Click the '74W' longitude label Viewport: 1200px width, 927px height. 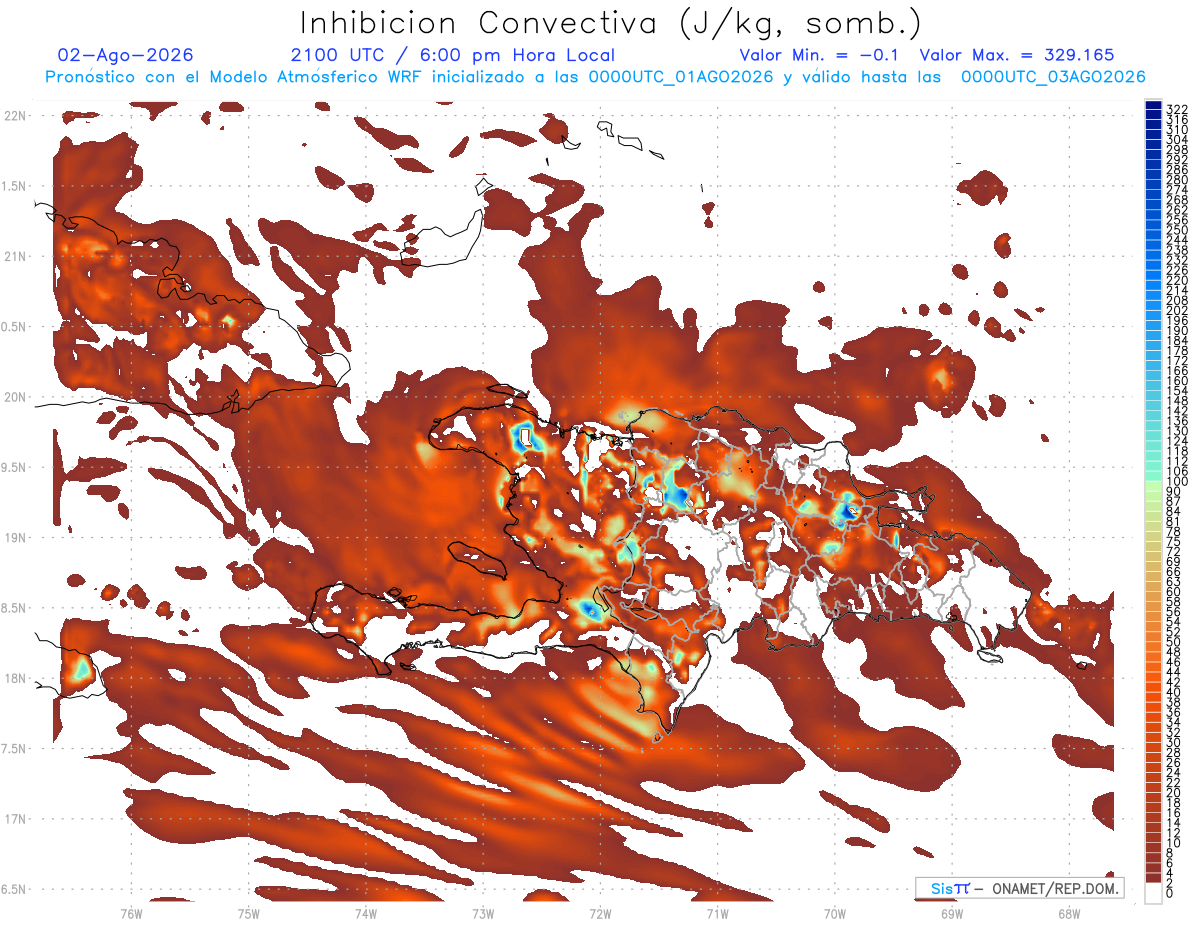[x=365, y=913]
